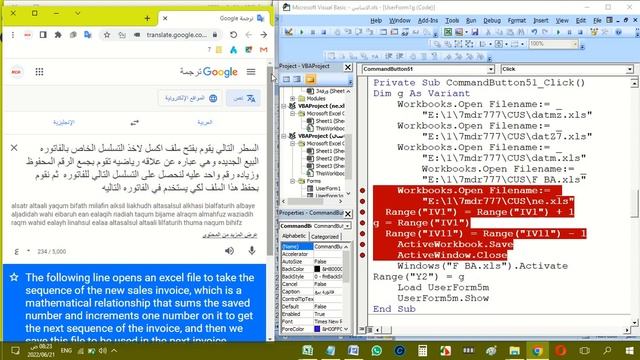The height and width of the screenshot is (360, 640).
Task: Open the Run menu
Action: point(471,20)
